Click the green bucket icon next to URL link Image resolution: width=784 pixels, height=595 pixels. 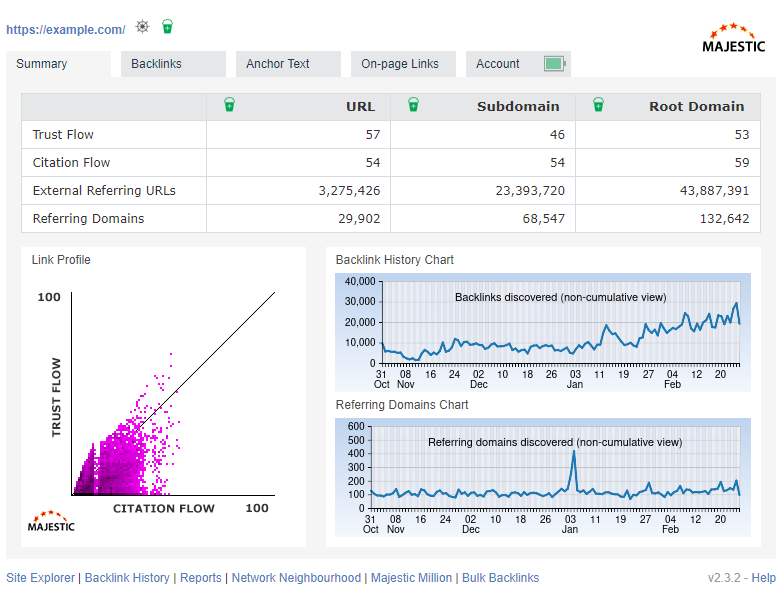pyautogui.click(x=167, y=27)
